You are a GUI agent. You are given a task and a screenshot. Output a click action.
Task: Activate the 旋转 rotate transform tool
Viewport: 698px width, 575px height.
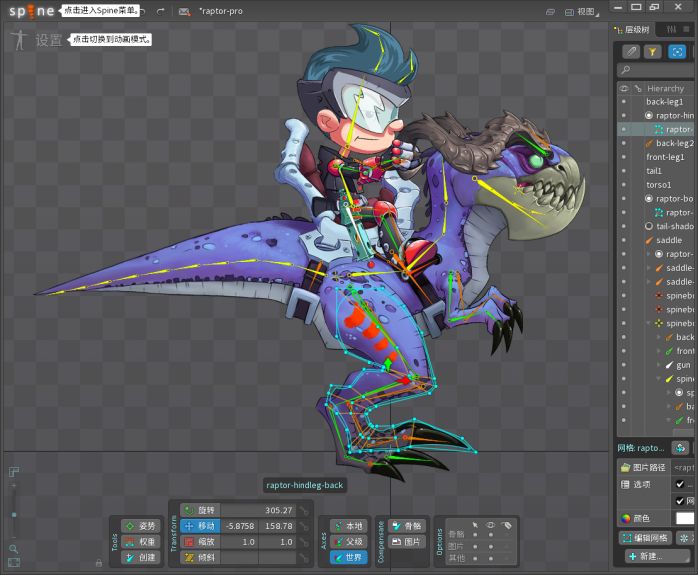click(x=200, y=510)
